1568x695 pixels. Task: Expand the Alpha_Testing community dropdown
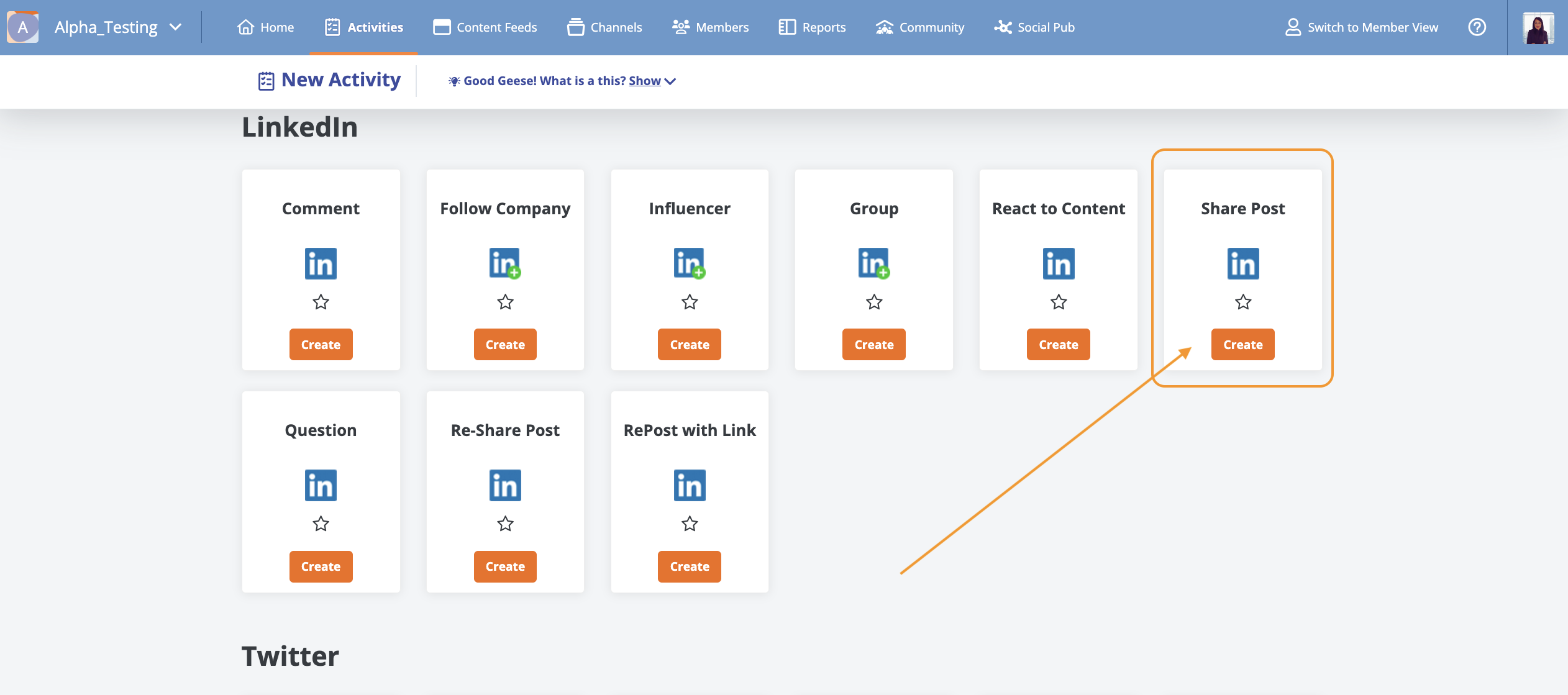tap(176, 27)
